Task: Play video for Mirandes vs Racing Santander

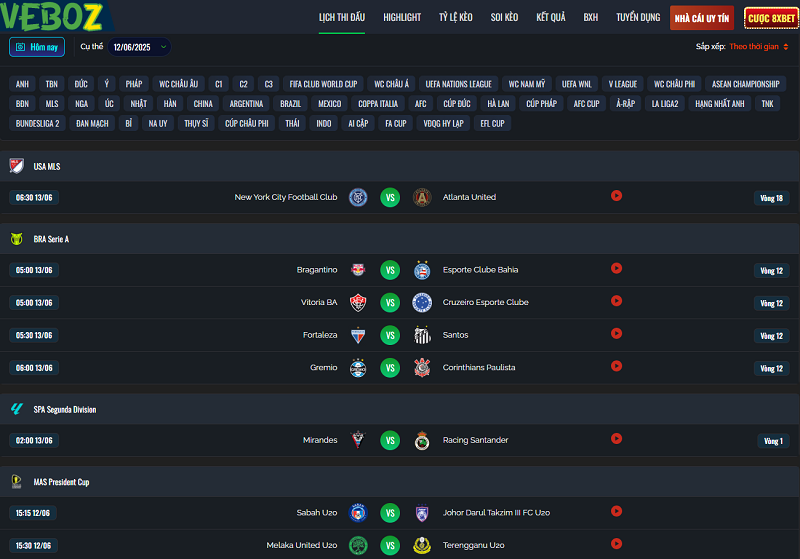Action: click(616, 439)
